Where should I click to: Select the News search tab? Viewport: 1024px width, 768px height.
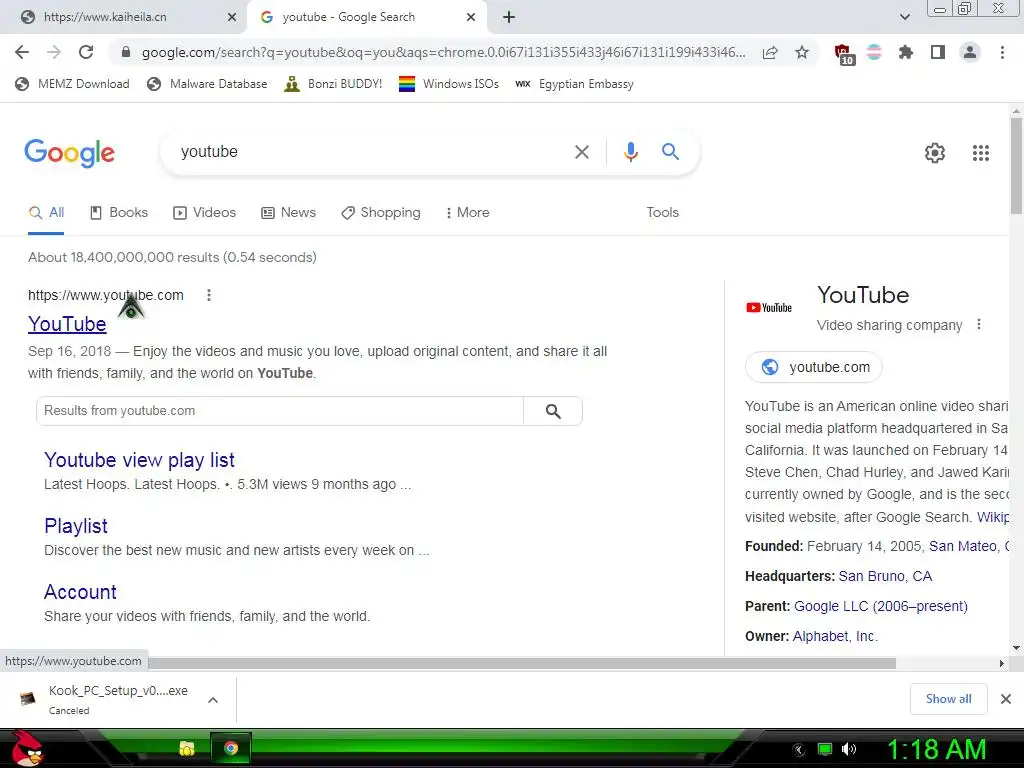pos(289,212)
